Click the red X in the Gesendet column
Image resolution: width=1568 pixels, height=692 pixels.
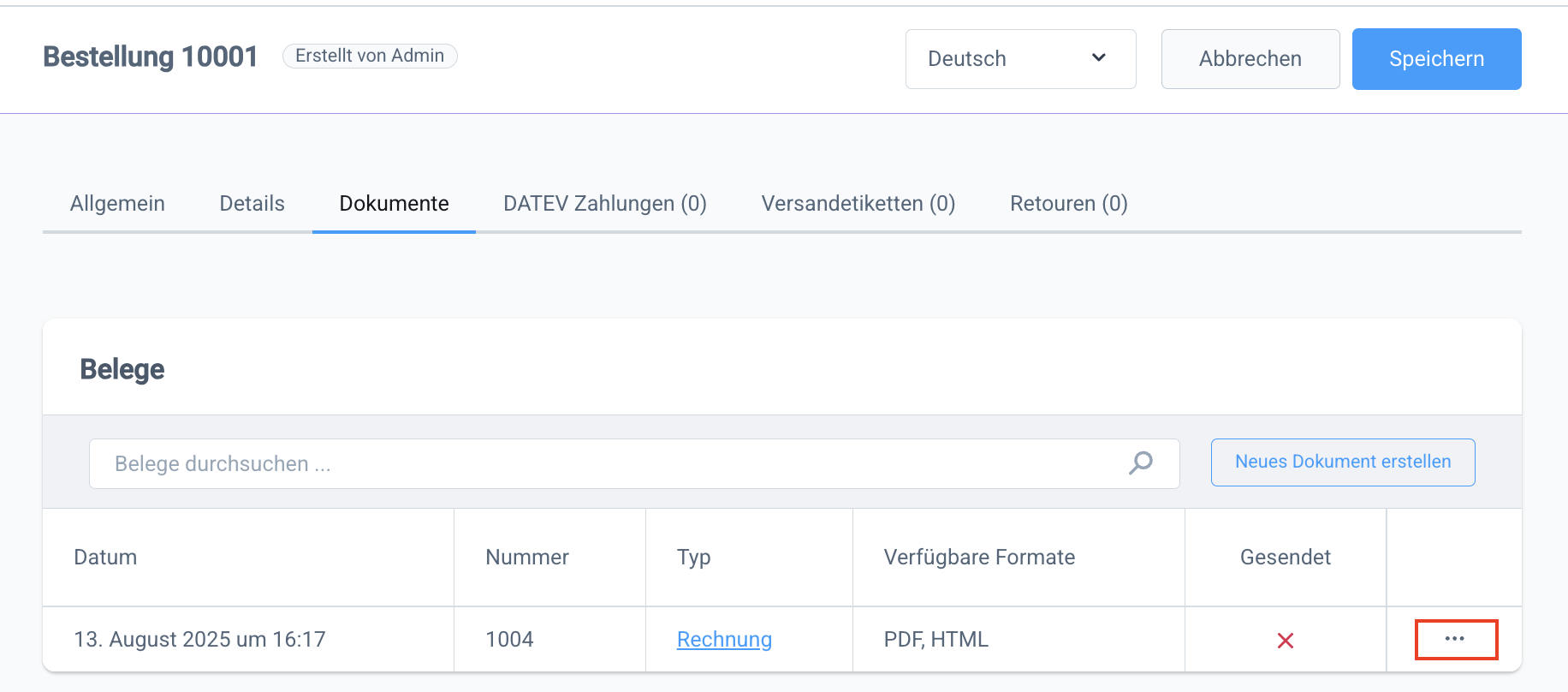click(x=1285, y=640)
